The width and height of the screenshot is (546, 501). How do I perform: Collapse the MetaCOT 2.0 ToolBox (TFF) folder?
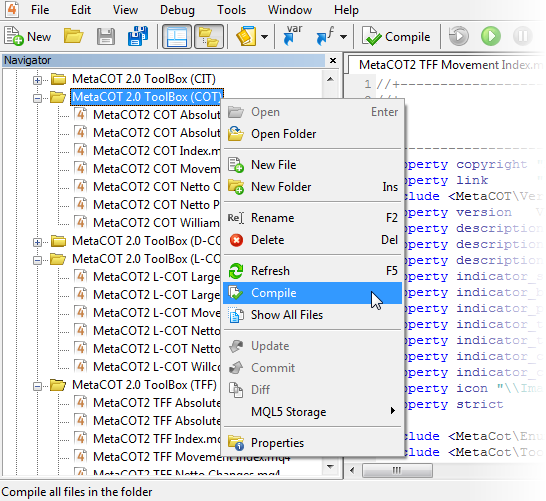(x=37, y=386)
